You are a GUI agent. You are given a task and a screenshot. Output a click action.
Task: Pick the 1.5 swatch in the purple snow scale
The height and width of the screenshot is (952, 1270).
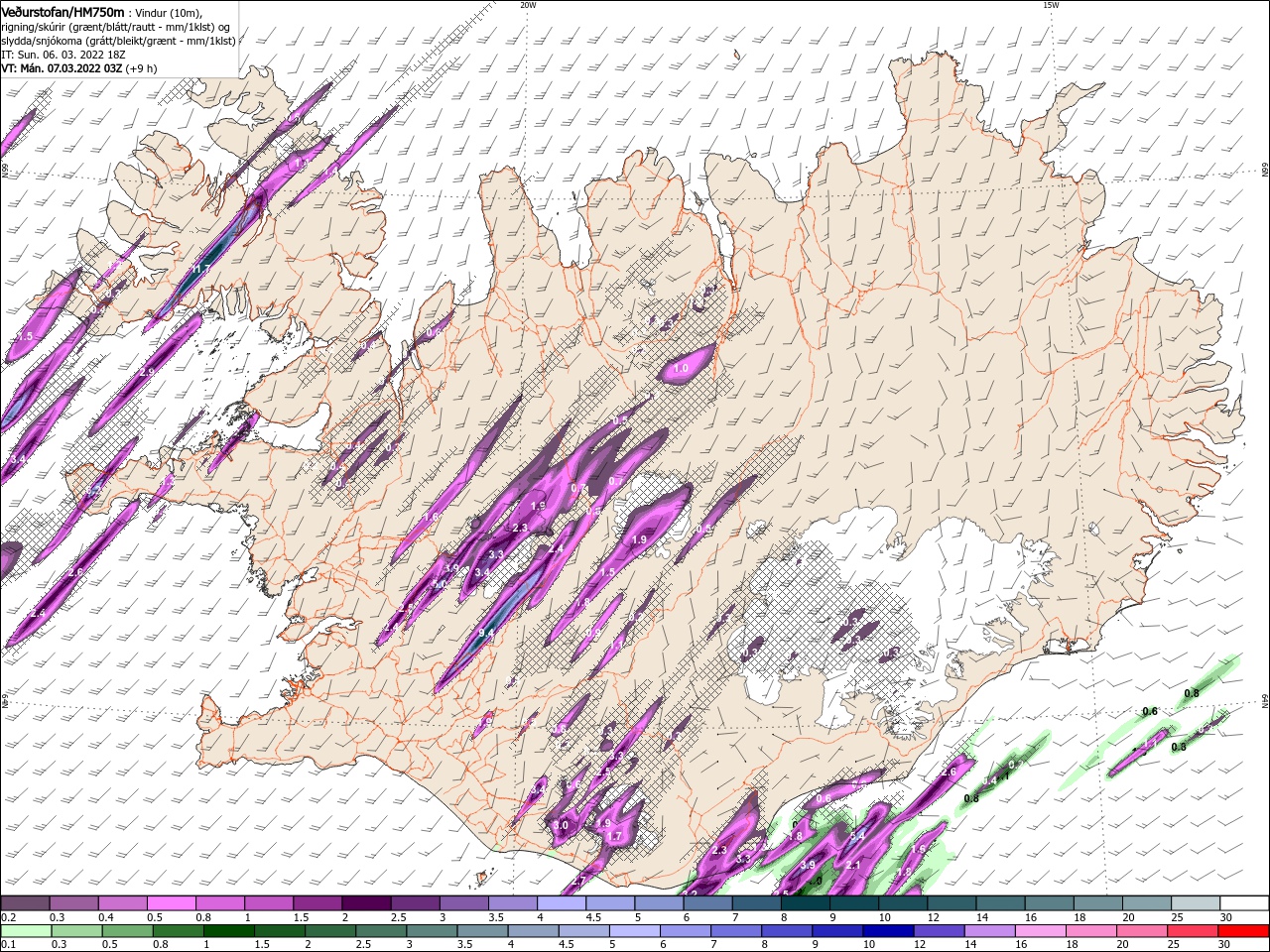pos(317,903)
